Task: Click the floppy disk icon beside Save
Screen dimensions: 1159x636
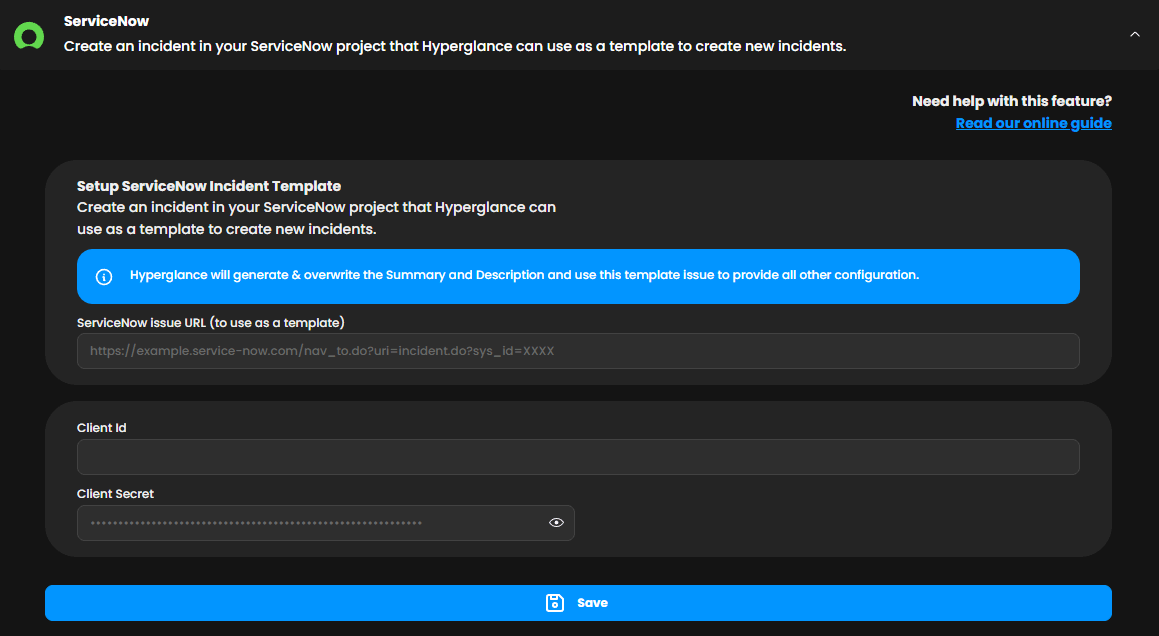Action: click(x=554, y=603)
